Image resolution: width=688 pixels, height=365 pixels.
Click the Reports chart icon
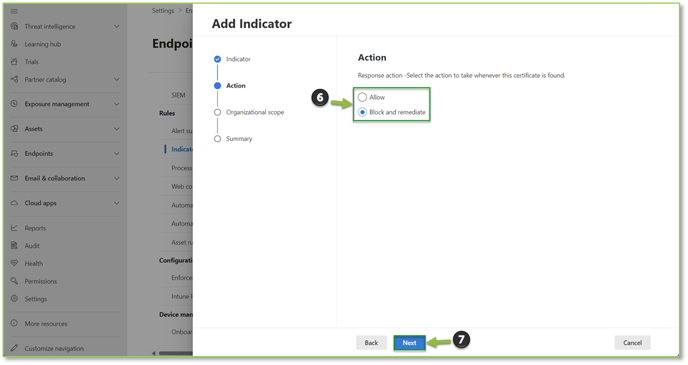14,228
